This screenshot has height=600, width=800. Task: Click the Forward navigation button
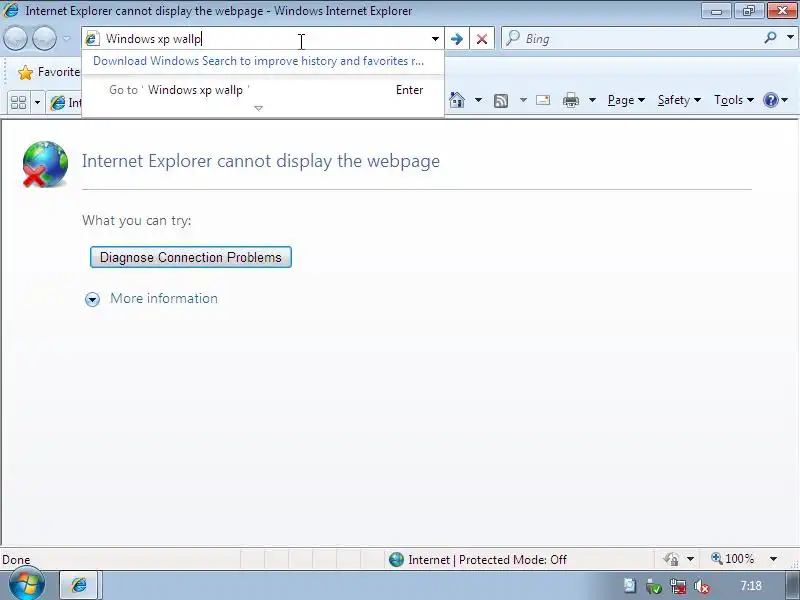(x=44, y=39)
